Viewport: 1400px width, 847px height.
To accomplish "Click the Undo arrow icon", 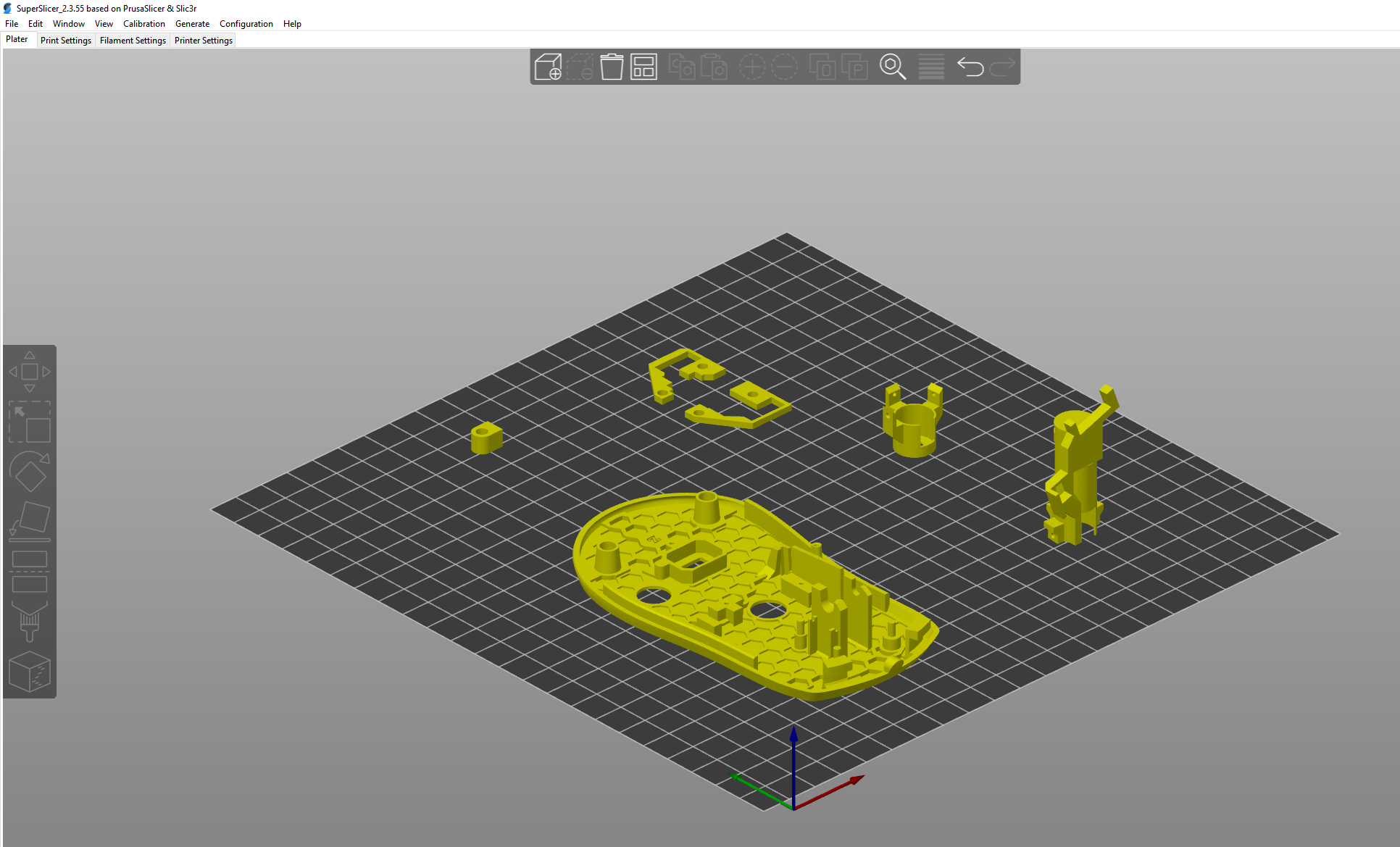I will click(x=970, y=67).
